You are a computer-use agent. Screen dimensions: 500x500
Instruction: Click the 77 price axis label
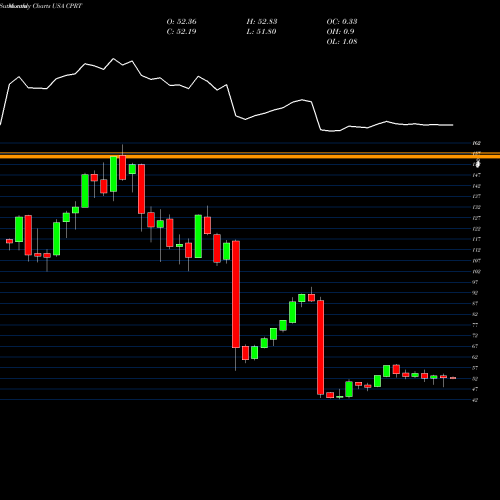tap(475, 325)
